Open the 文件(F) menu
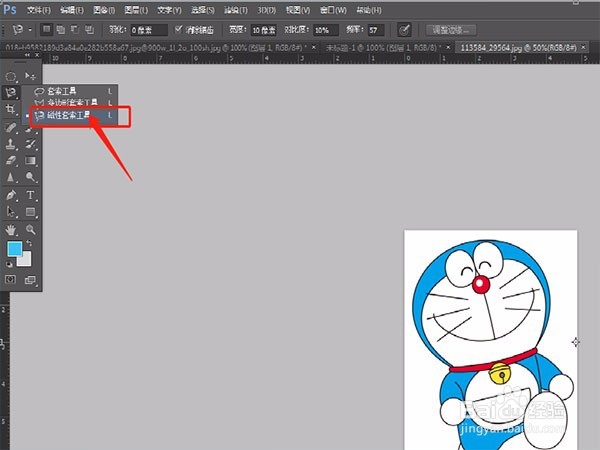The height and width of the screenshot is (450, 600). pyautogui.click(x=39, y=10)
